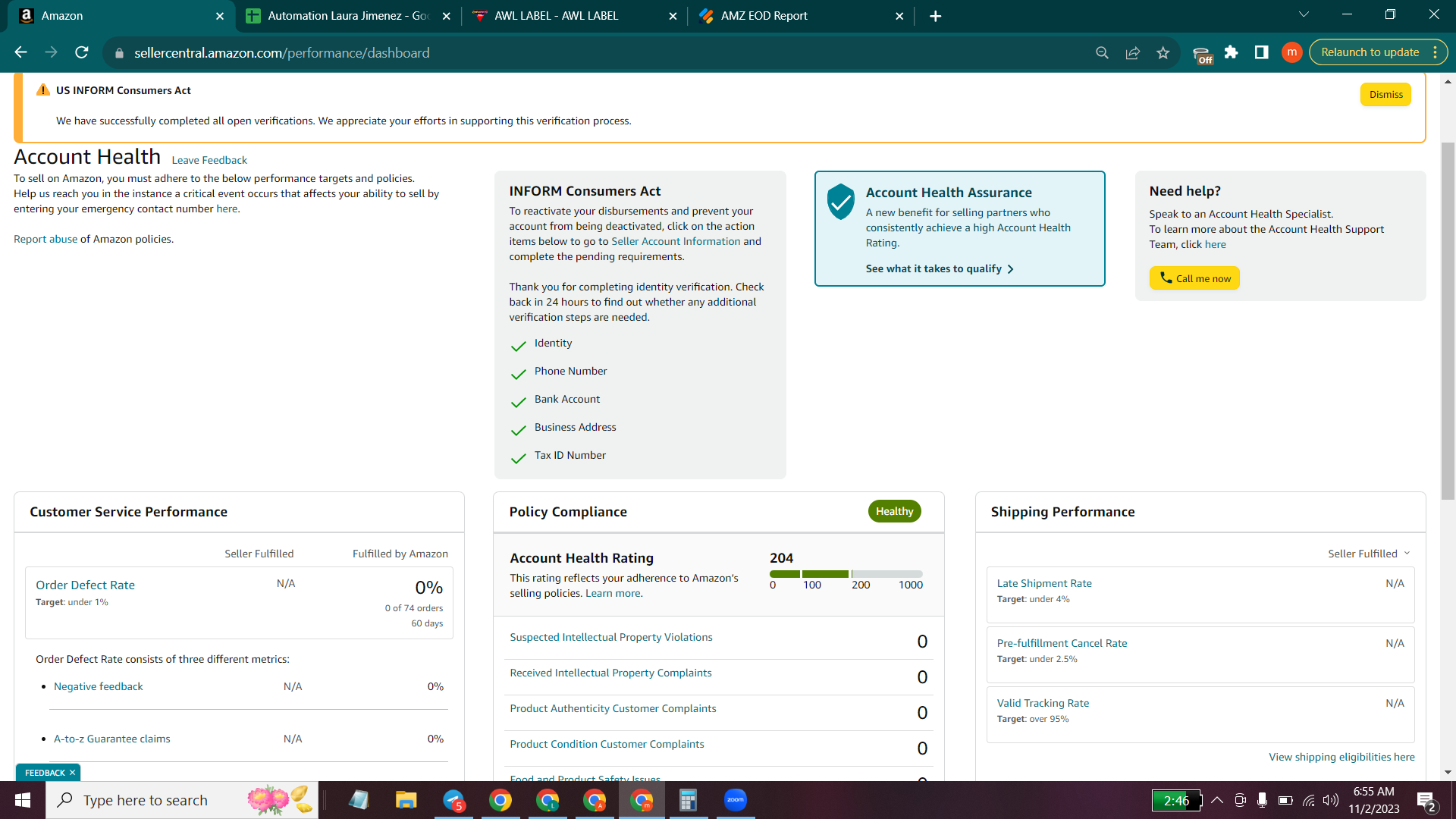The height and width of the screenshot is (819, 1456).
Task: Open the taskbar clock and date
Action: [x=1373, y=800]
